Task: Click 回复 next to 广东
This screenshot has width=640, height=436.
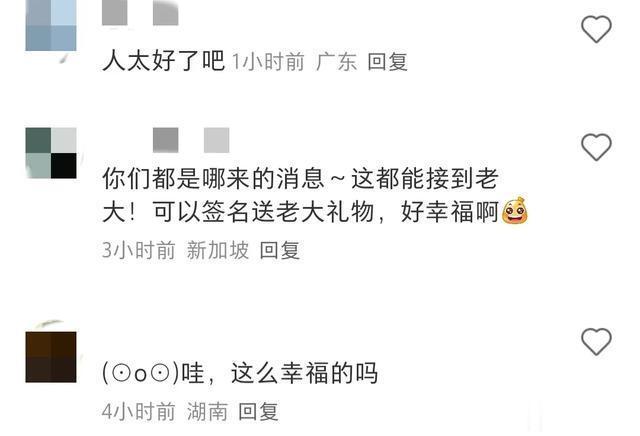Action: 387,62
